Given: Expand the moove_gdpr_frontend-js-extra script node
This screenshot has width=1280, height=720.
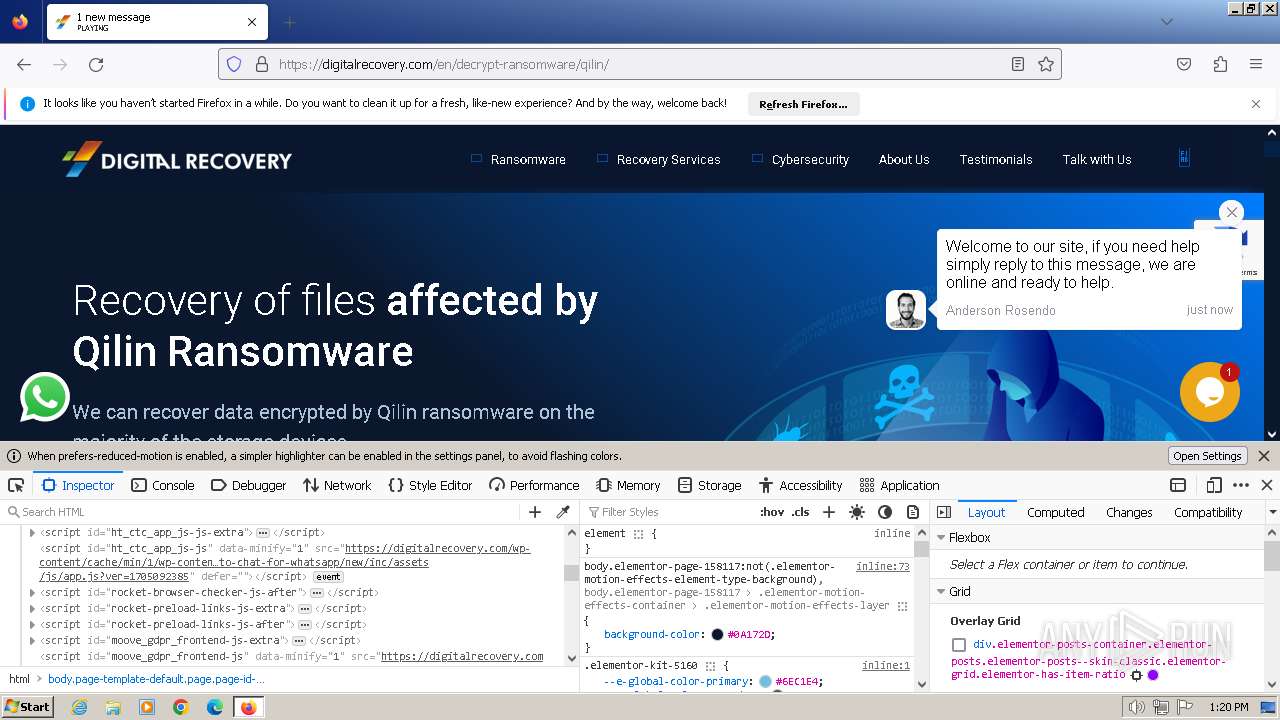Looking at the screenshot, I should 32,641.
